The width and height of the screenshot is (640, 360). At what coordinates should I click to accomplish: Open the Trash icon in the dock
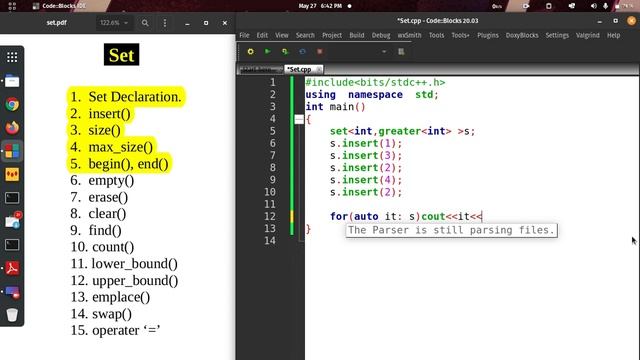pos(12,315)
